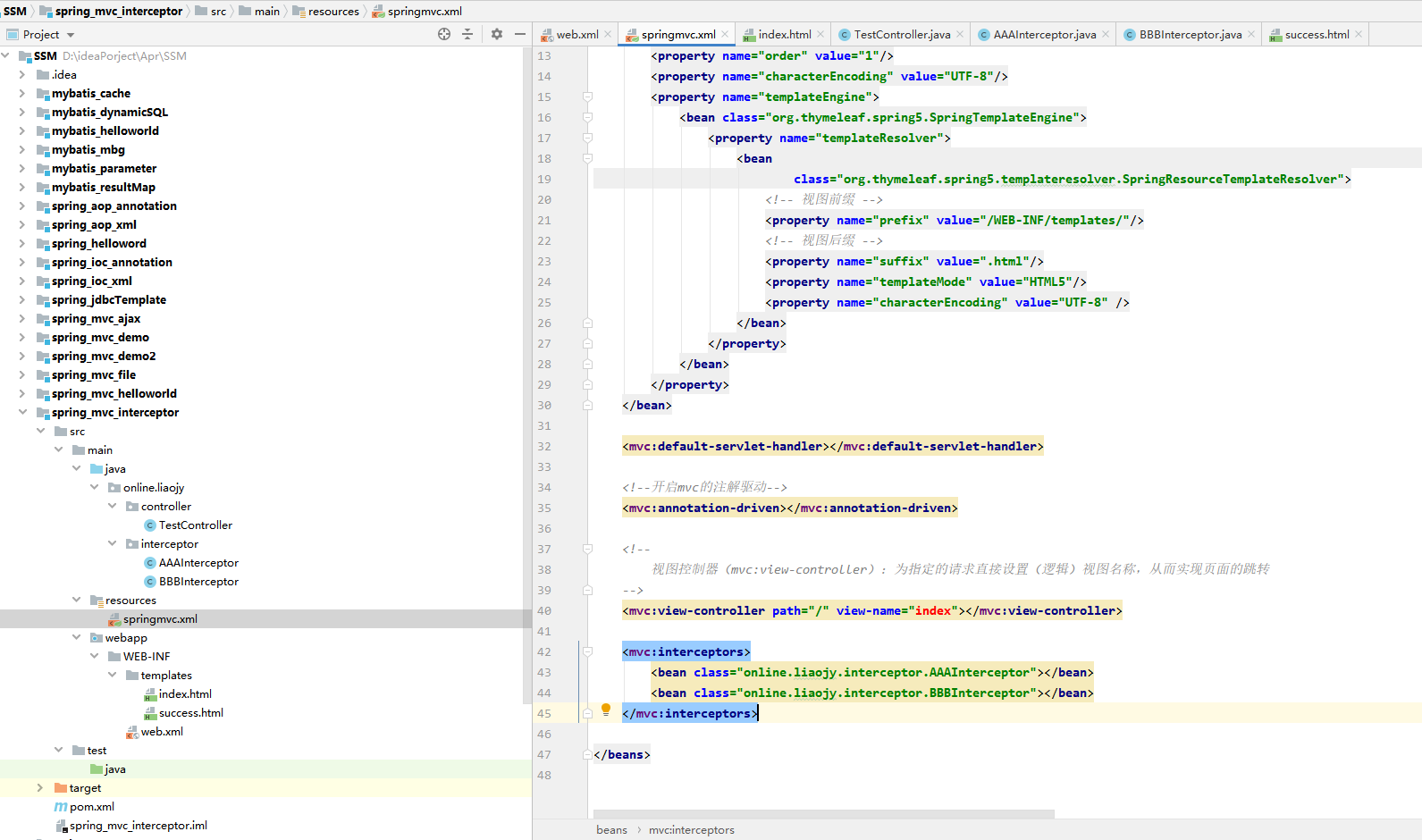
Task: Click the target folder icon
Action: coord(61,788)
